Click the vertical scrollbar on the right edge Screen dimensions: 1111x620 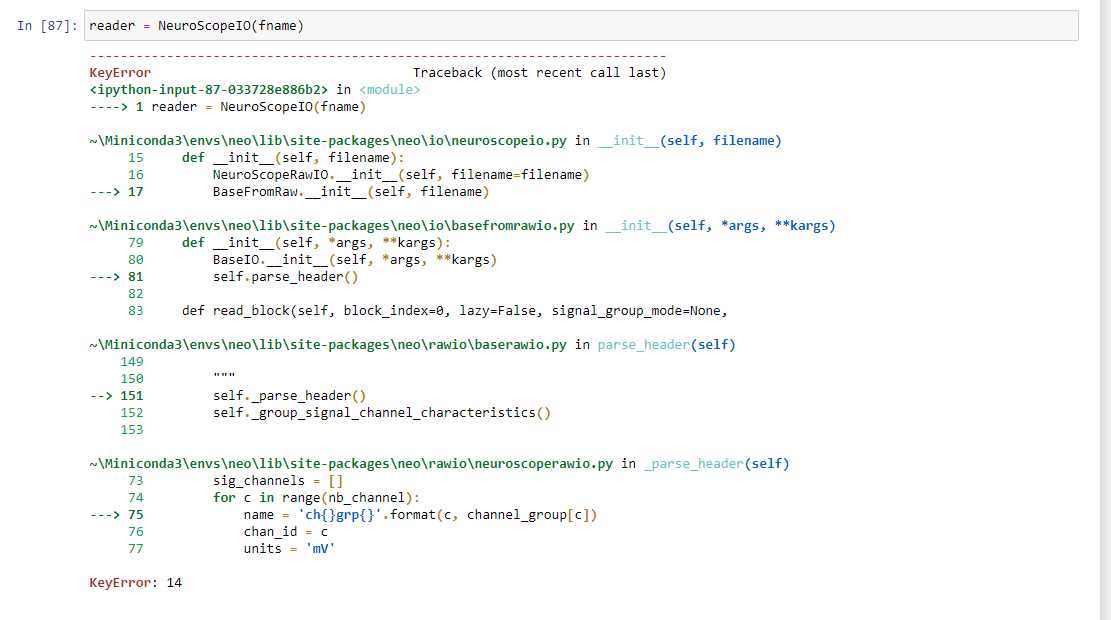point(1105,310)
